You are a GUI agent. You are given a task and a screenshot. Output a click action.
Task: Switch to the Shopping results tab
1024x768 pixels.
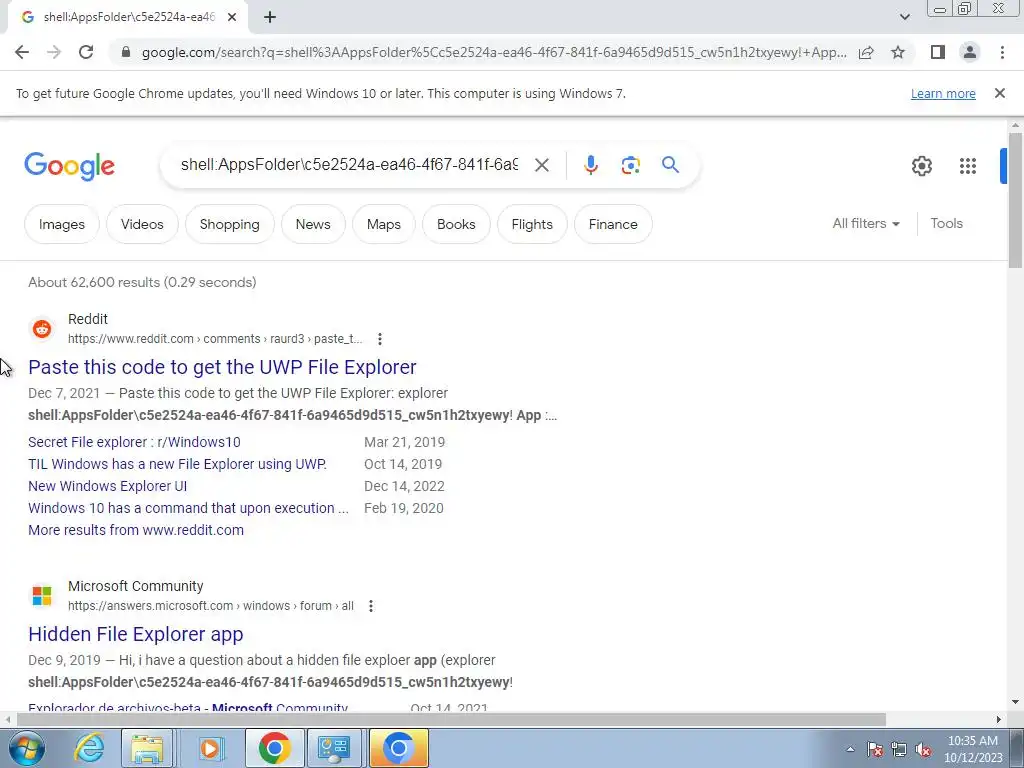click(229, 224)
